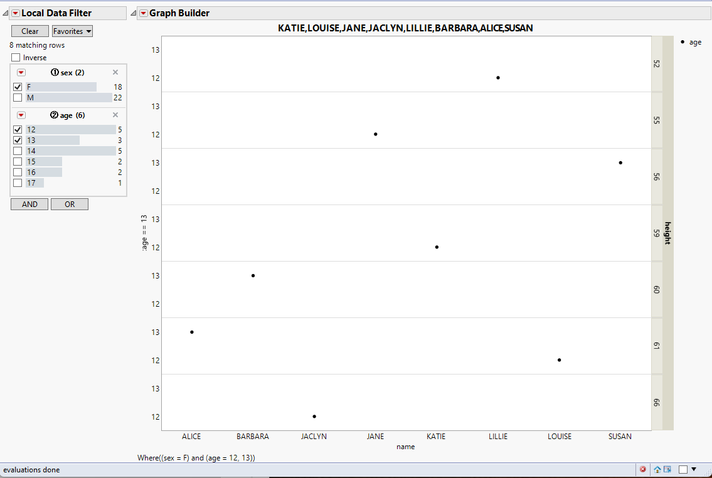Click the height 55 panel label
Viewport: 712px width, 478px height.
point(657,120)
